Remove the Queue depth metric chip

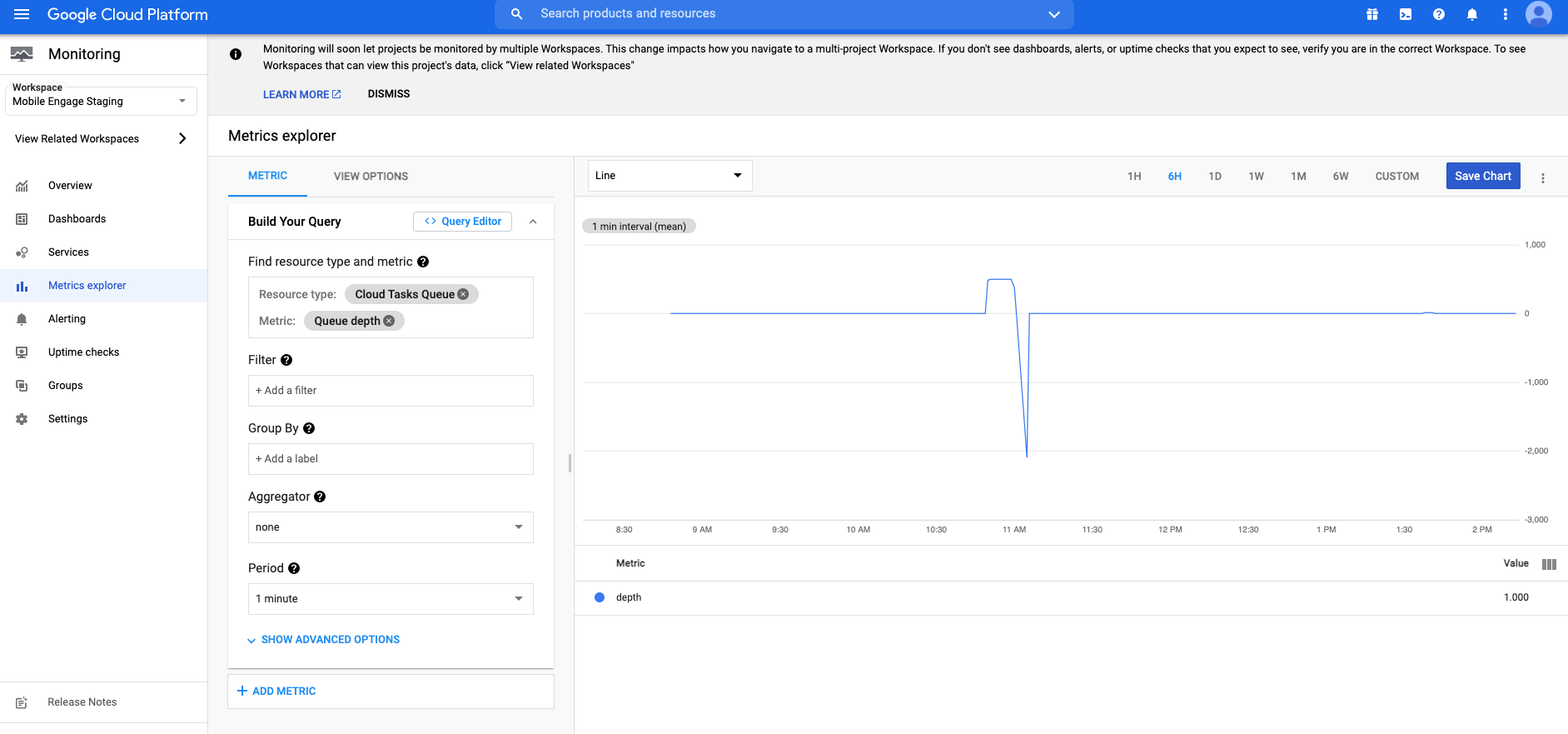click(x=389, y=321)
